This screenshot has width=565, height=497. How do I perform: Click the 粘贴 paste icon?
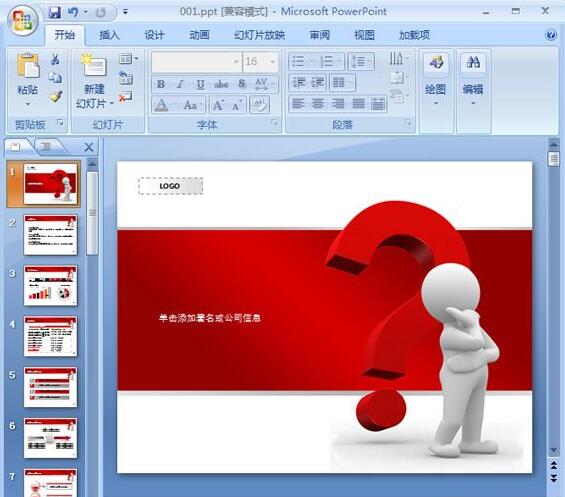coord(28,66)
